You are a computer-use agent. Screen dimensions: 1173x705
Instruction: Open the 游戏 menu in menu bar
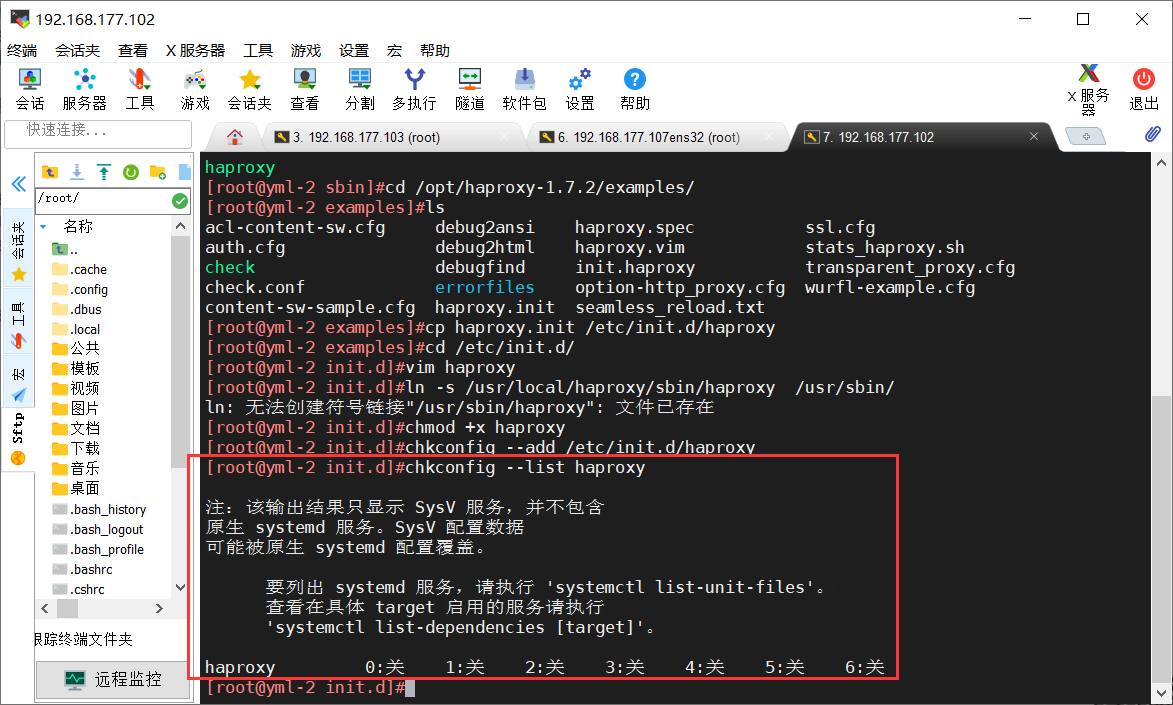(306, 50)
